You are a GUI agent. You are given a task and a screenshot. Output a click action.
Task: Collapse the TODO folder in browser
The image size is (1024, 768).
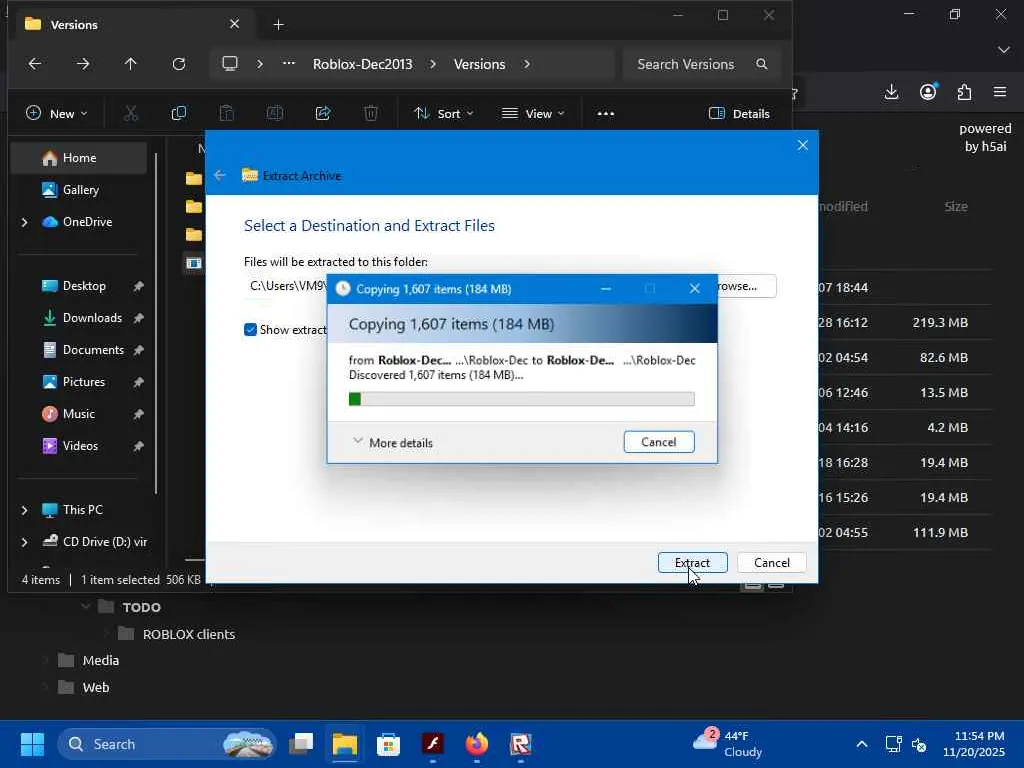tap(86, 607)
